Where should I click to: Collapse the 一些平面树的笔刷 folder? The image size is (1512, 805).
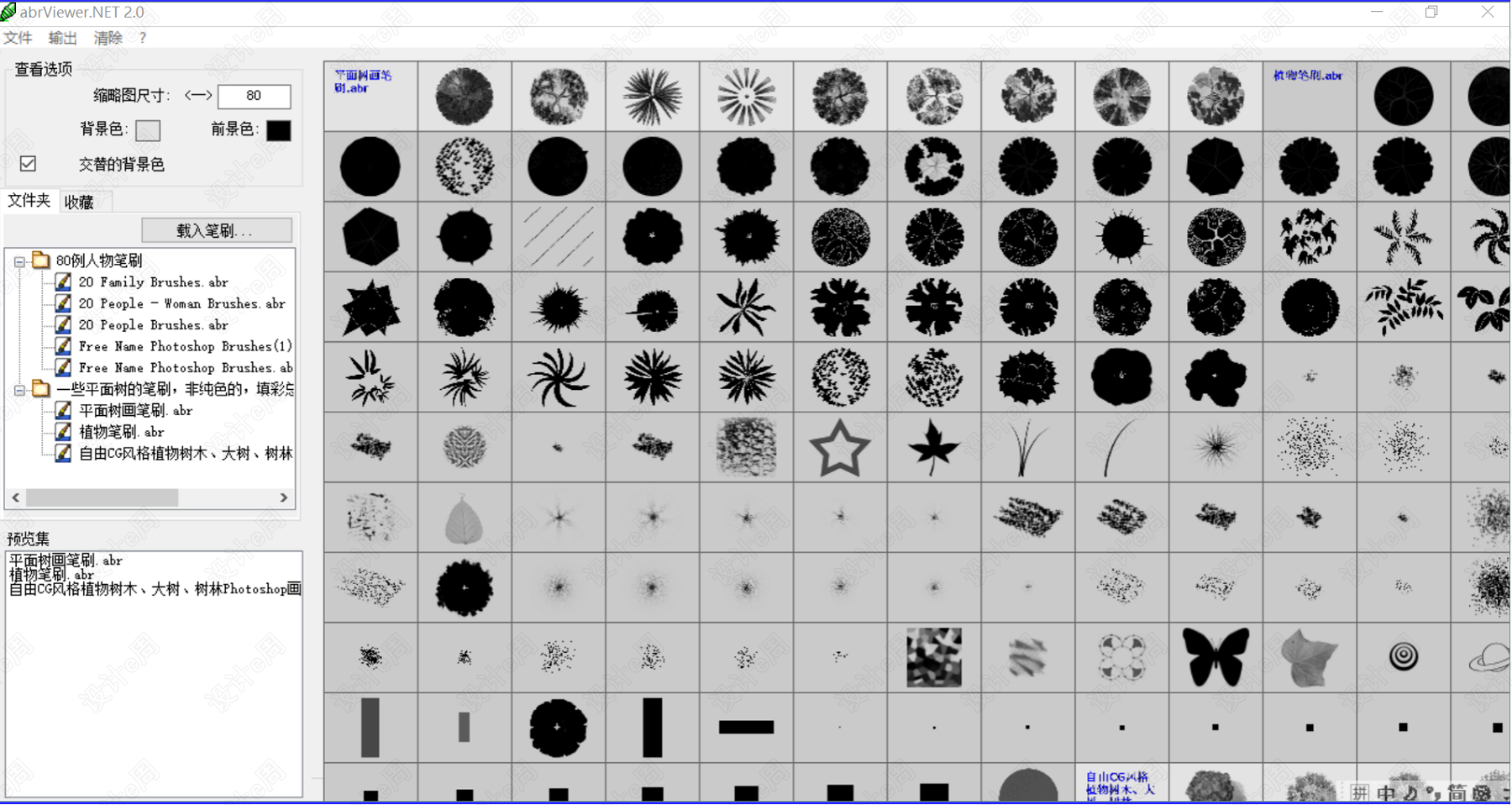[x=18, y=390]
